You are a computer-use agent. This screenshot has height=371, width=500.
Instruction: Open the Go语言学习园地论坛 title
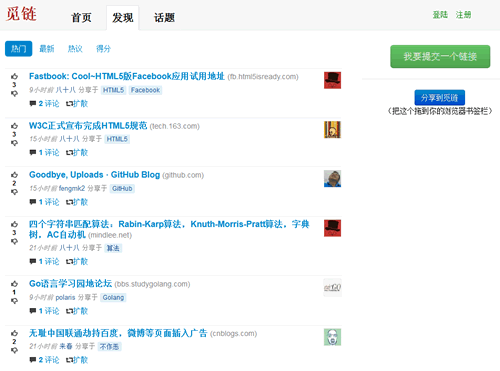tap(70, 284)
